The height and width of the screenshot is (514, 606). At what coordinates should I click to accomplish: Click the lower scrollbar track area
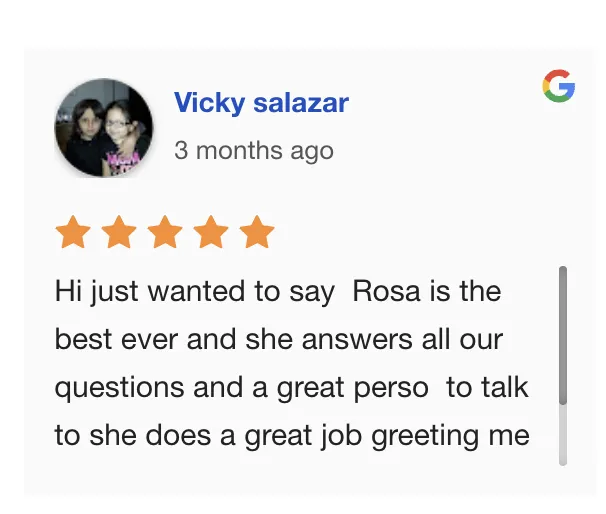point(563,435)
